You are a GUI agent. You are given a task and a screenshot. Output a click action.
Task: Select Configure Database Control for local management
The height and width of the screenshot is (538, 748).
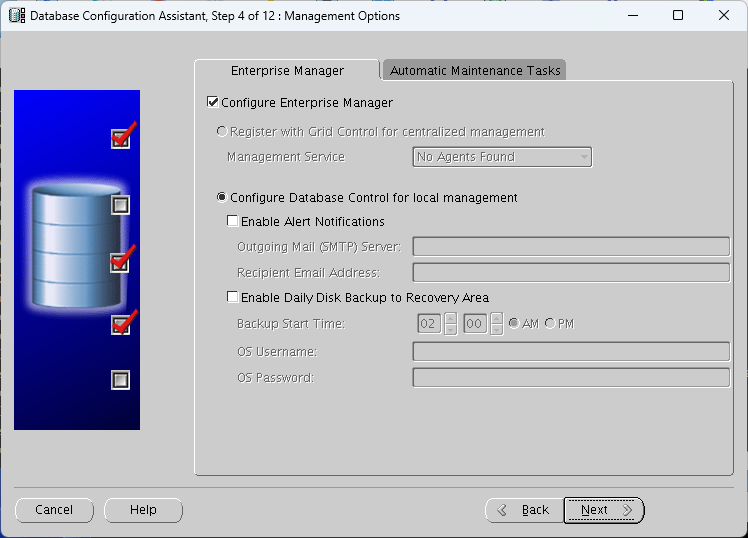(222, 197)
